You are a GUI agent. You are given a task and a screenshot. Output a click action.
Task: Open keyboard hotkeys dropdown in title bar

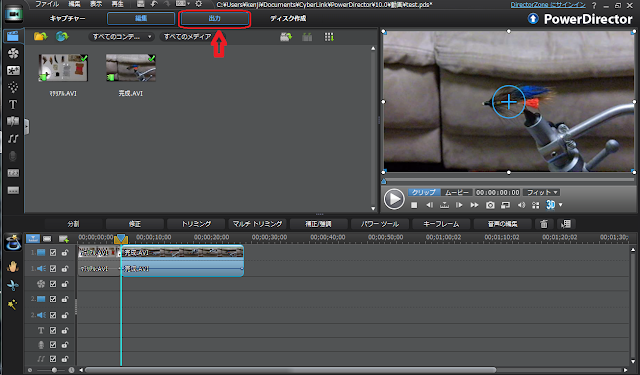click(x=182, y=4)
